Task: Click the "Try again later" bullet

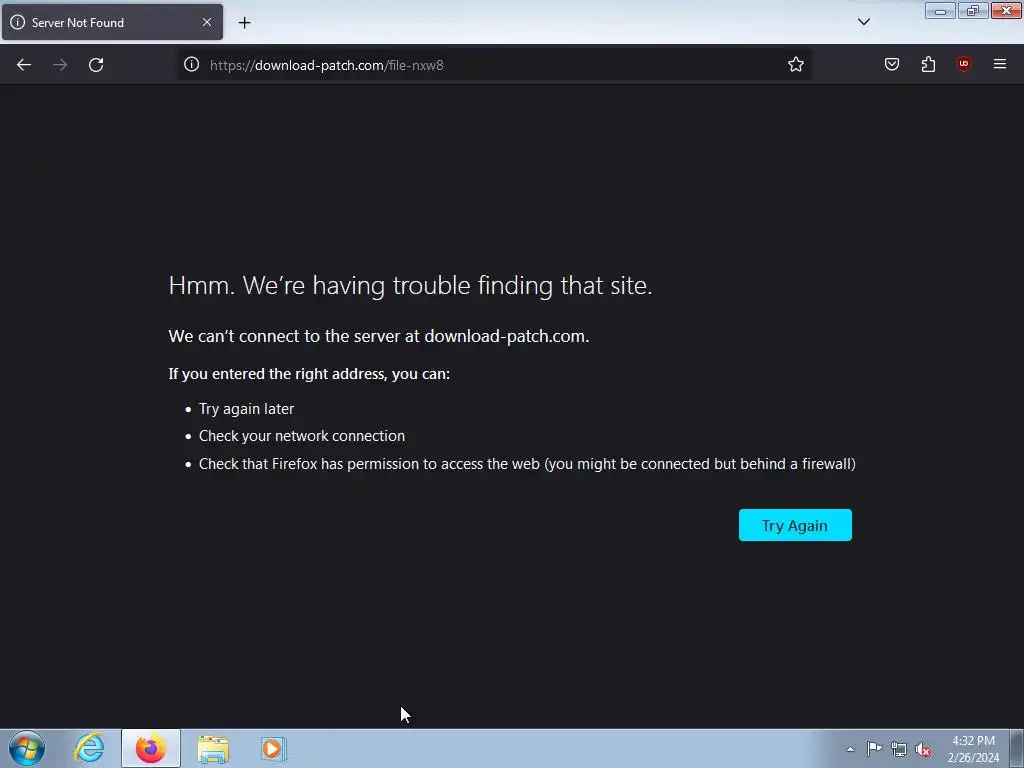Action: 246,409
